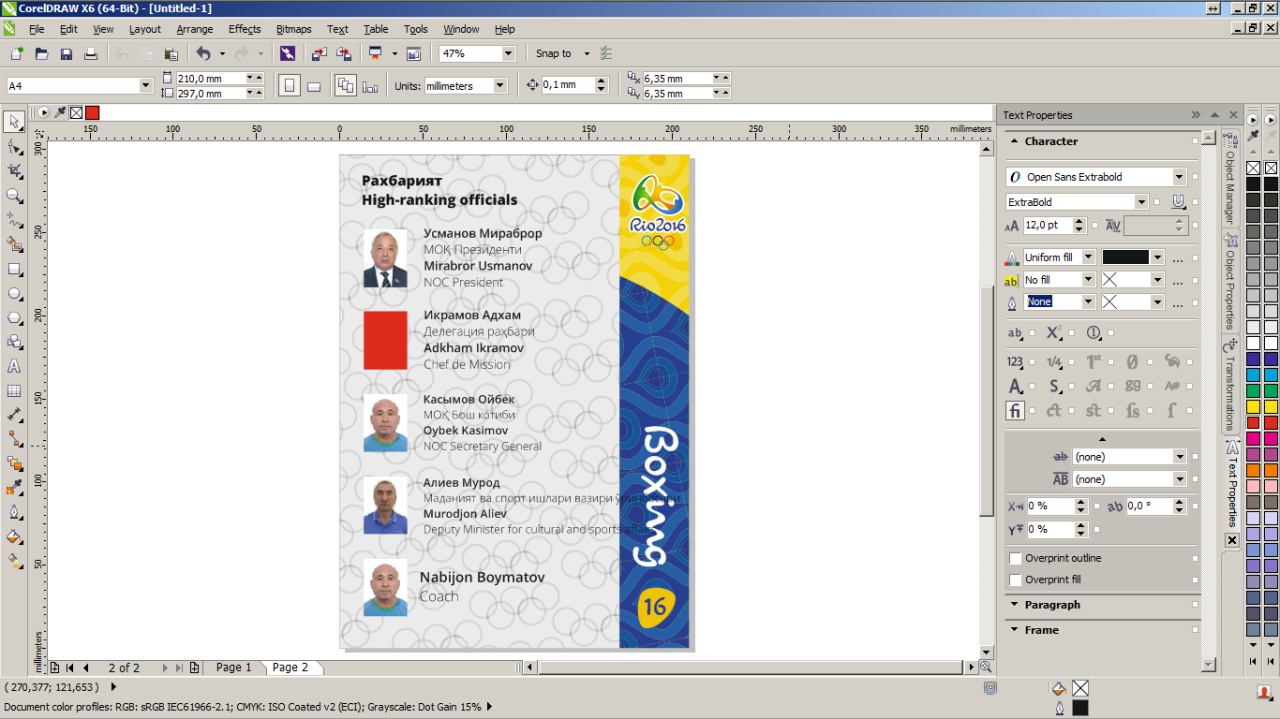This screenshot has width=1280, height=719.
Task: Select the Blend effects tool
Action: coord(14,464)
